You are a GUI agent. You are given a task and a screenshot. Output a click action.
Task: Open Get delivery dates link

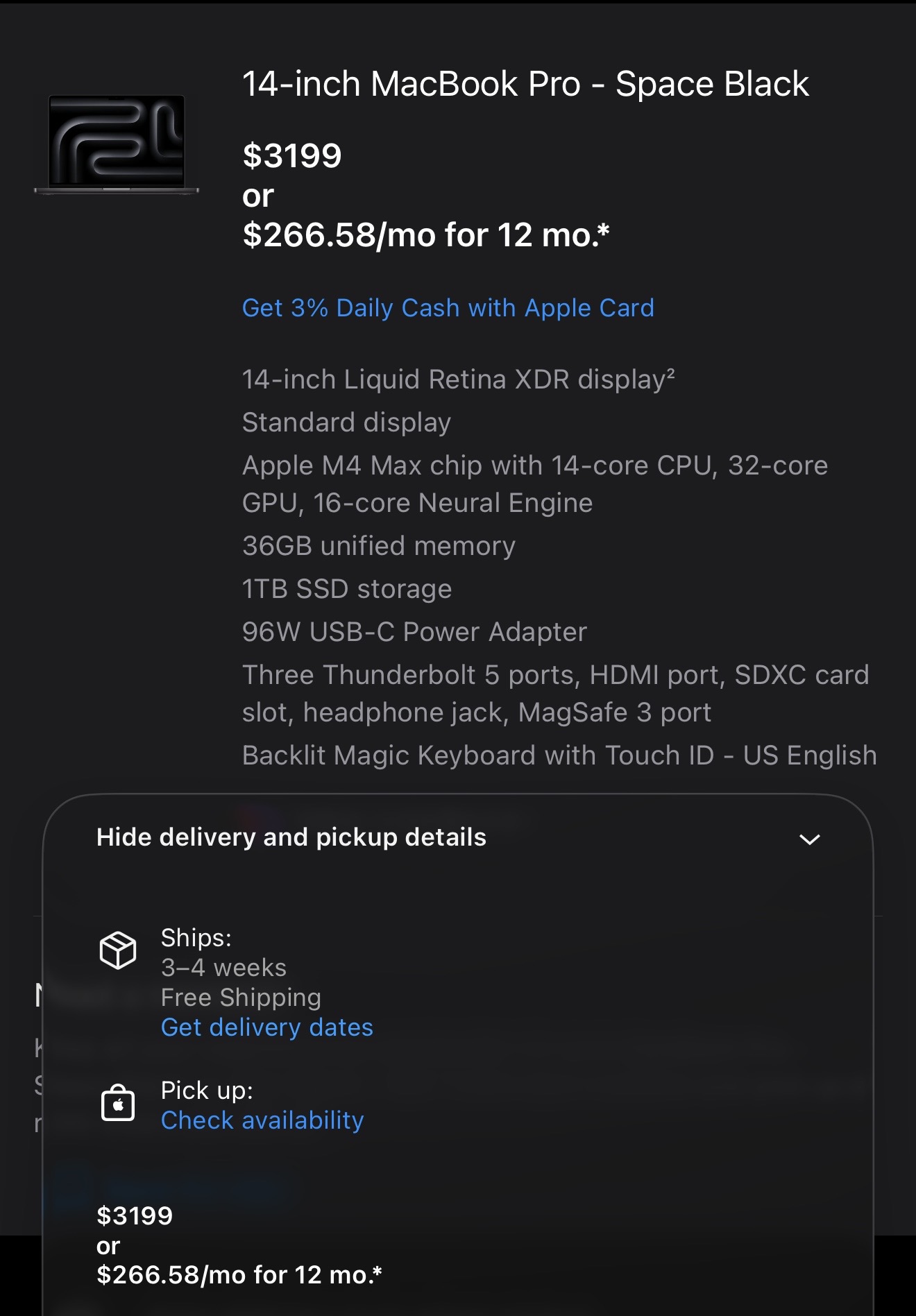[267, 1027]
